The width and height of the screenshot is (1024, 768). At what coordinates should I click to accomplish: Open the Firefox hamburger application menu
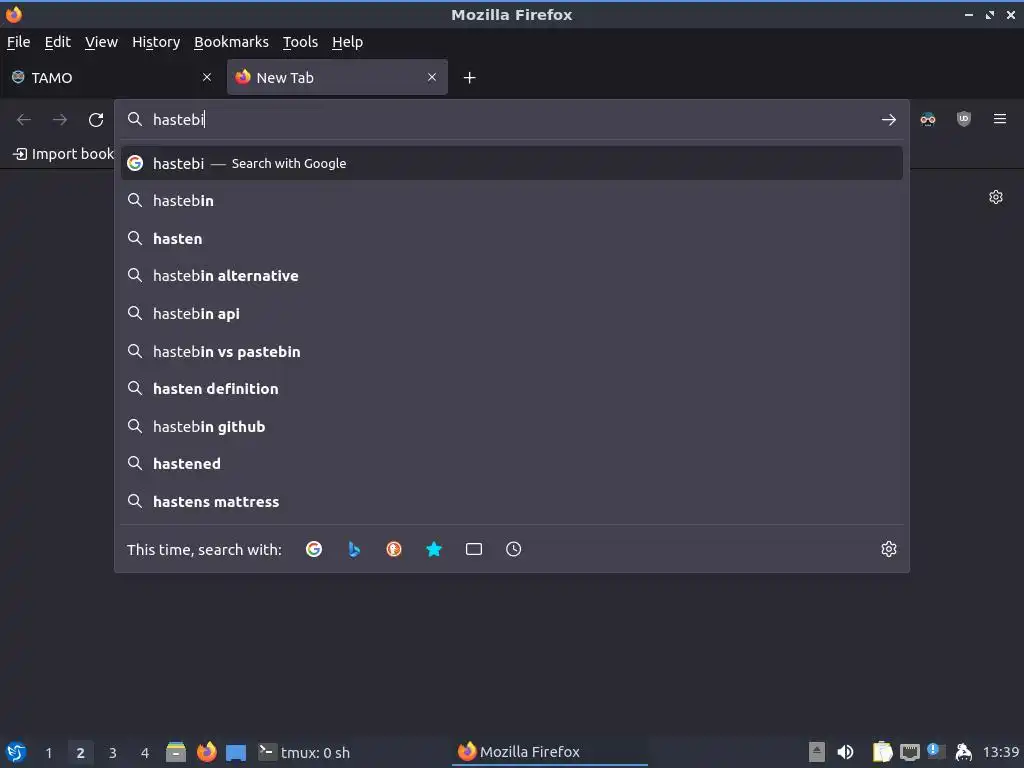pos(999,119)
